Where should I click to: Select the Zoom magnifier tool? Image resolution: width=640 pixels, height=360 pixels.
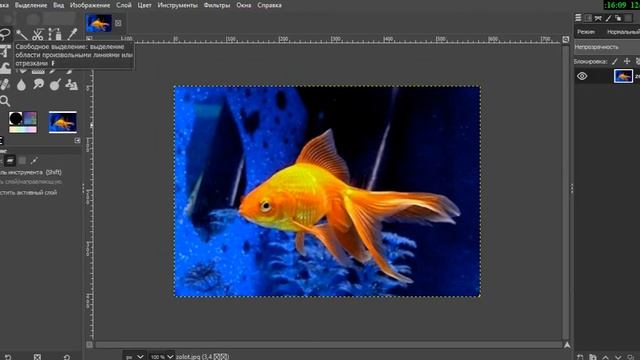(5, 101)
